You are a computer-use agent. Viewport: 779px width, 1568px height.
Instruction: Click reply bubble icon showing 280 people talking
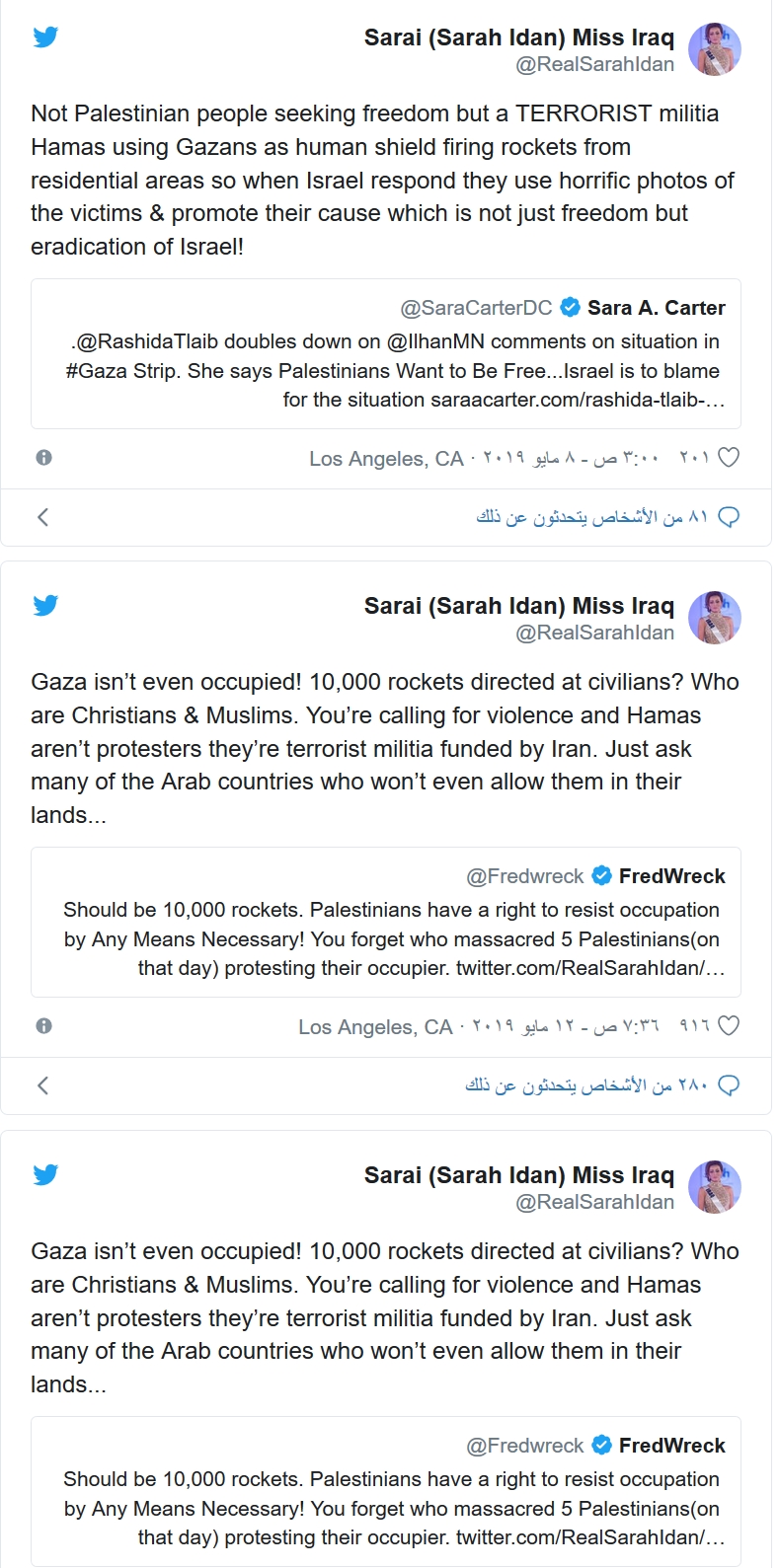tap(729, 1085)
